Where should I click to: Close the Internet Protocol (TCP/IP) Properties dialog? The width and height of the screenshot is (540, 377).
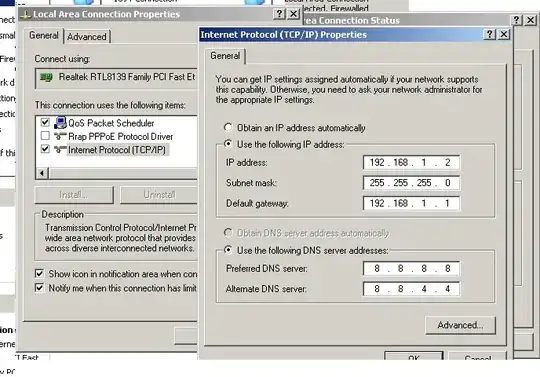click(504, 34)
